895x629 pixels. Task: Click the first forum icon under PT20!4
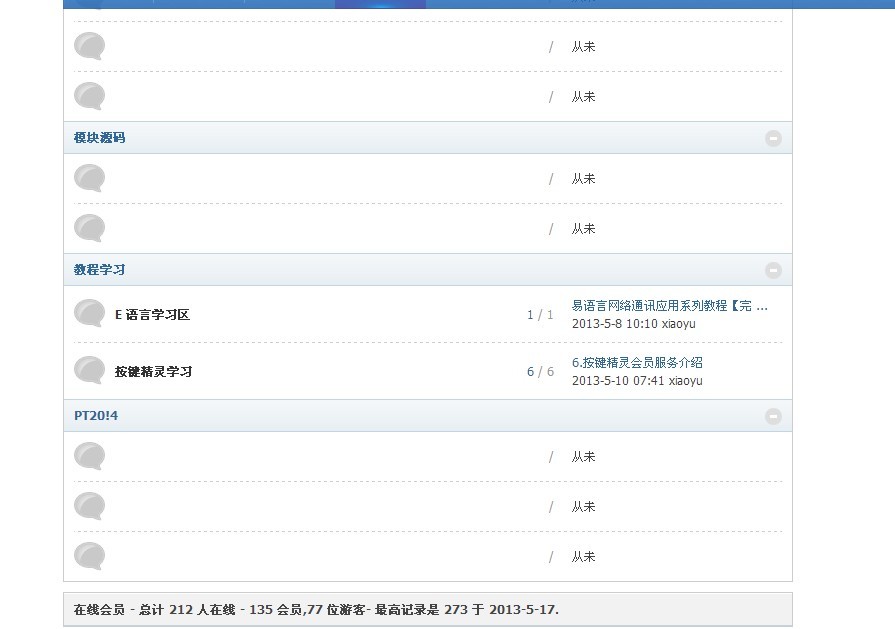coord(88,457)
